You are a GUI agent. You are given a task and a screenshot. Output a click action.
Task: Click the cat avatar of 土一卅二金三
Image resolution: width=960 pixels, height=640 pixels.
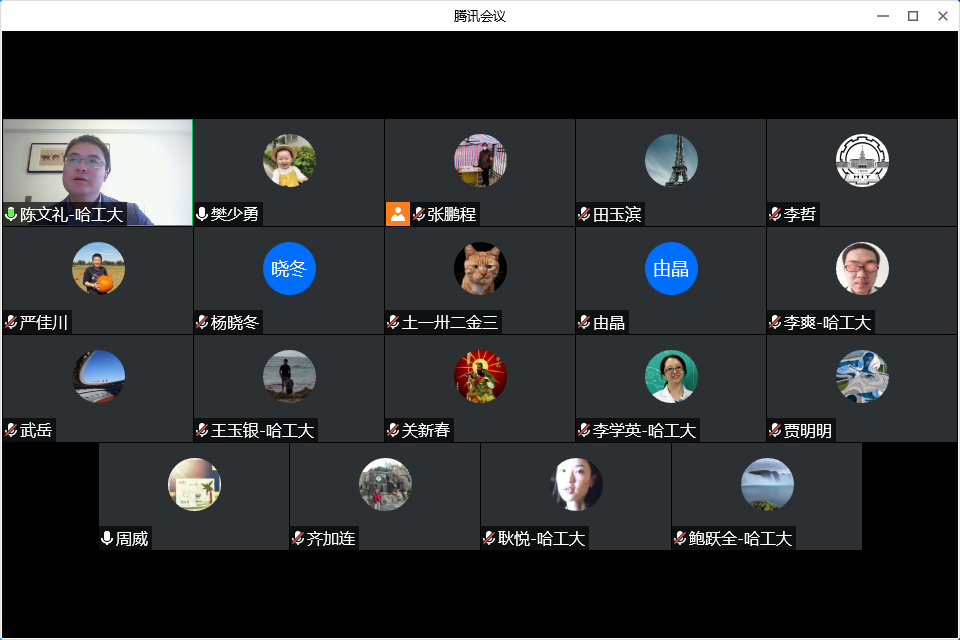coord(480,268)
